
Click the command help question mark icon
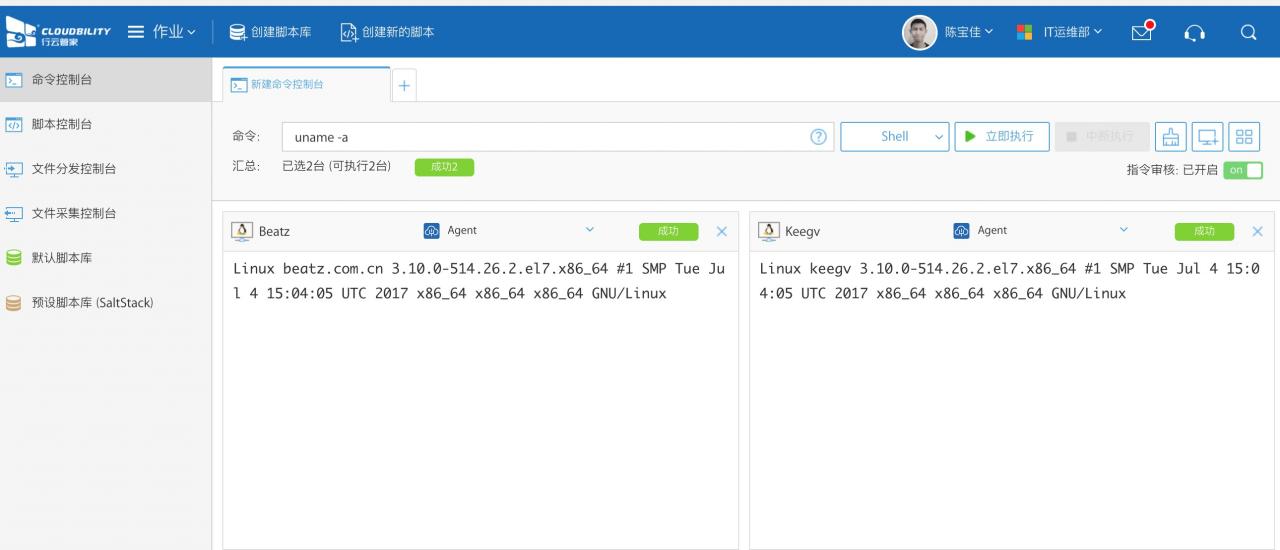coord(818,137)
